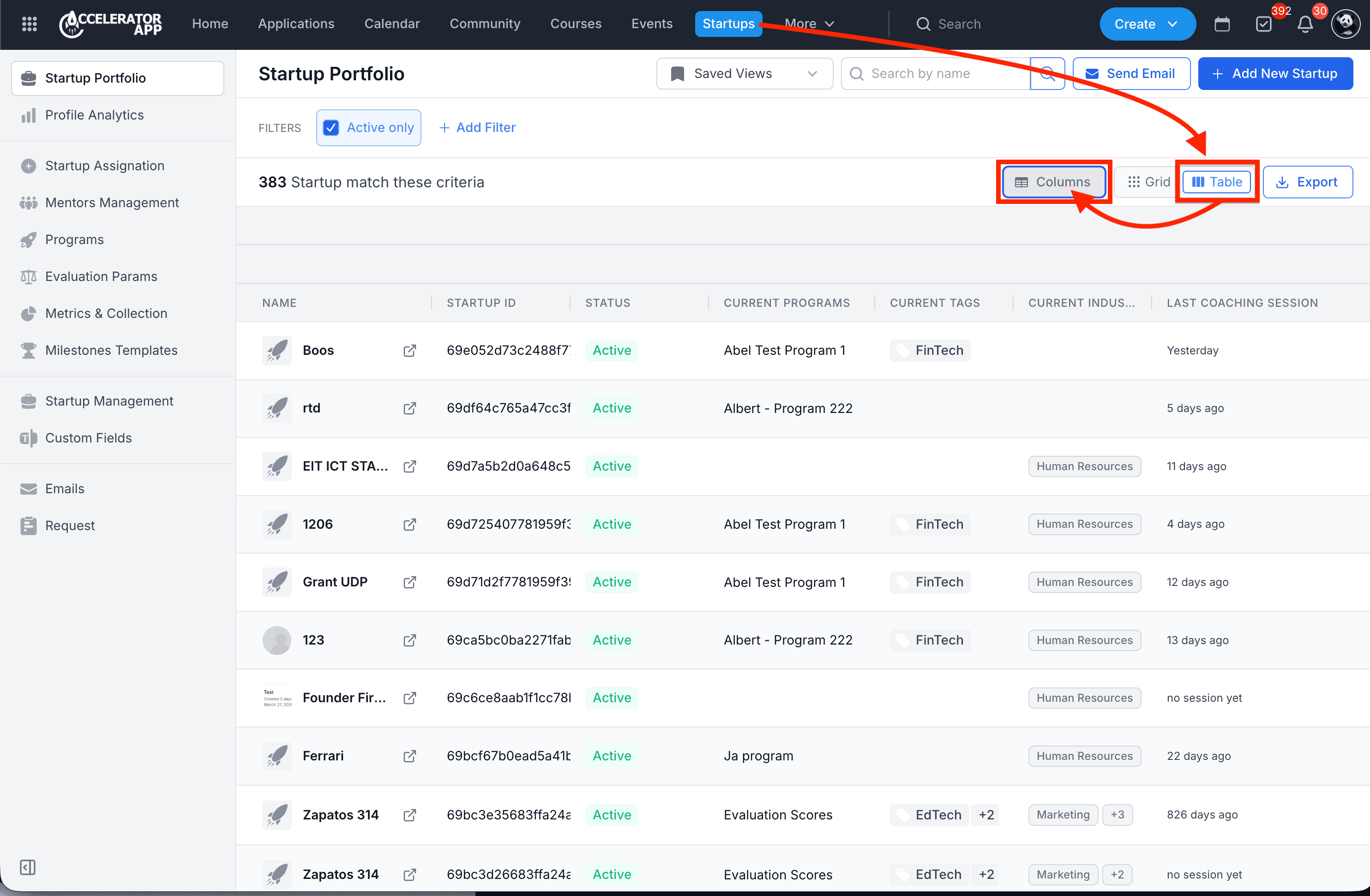The height and width of the screenshot is (896, 1370).
Task: Click the magnifier button beside Search by name
Action: (x=1047, y=74)
